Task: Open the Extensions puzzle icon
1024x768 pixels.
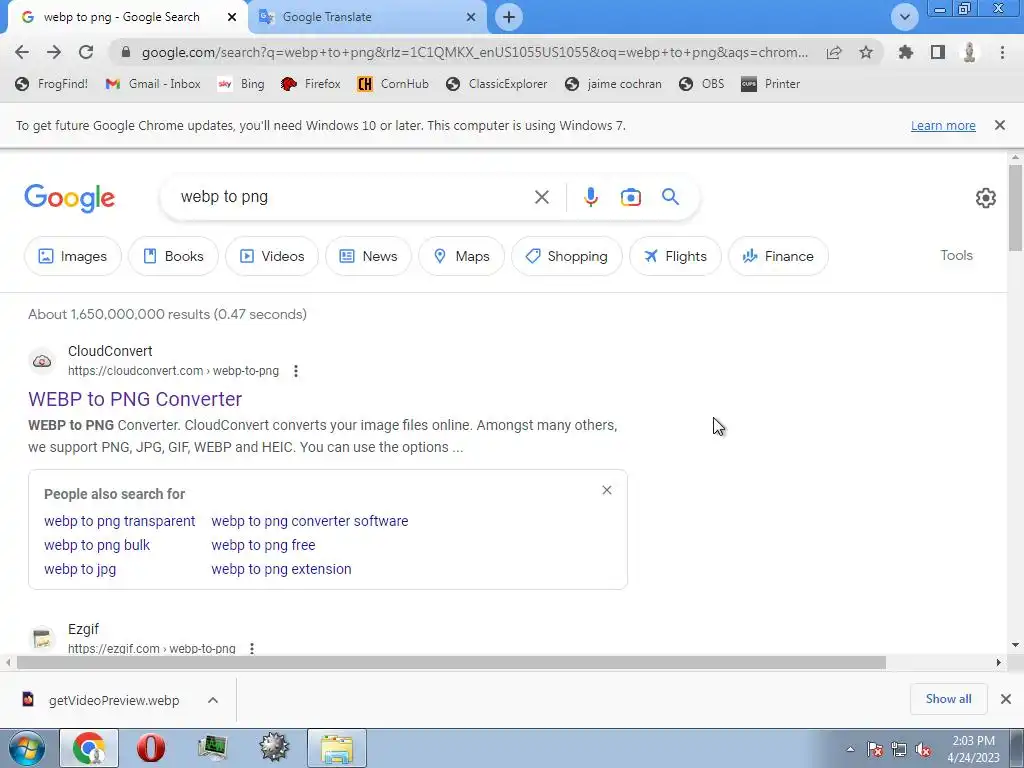Action: click(x=905, y=52)
